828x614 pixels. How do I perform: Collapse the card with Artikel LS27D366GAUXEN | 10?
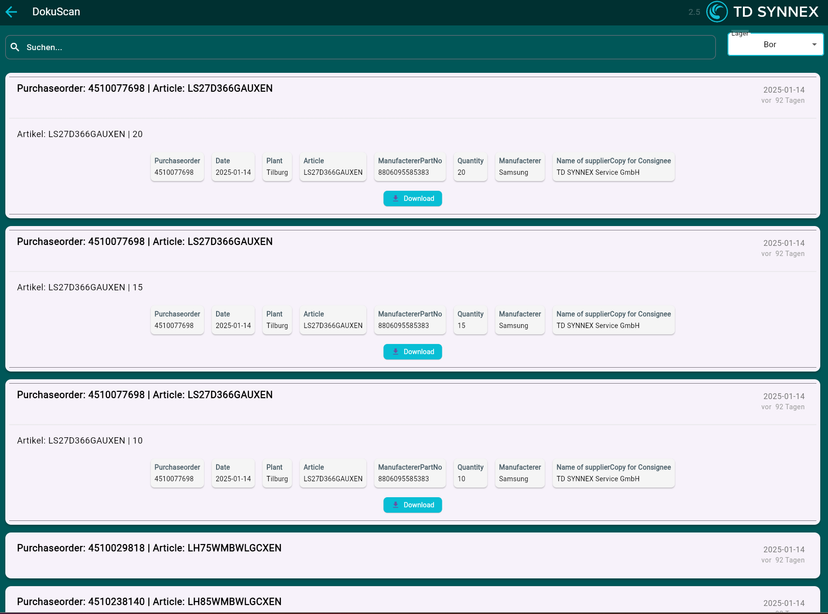tap(412, 401)
